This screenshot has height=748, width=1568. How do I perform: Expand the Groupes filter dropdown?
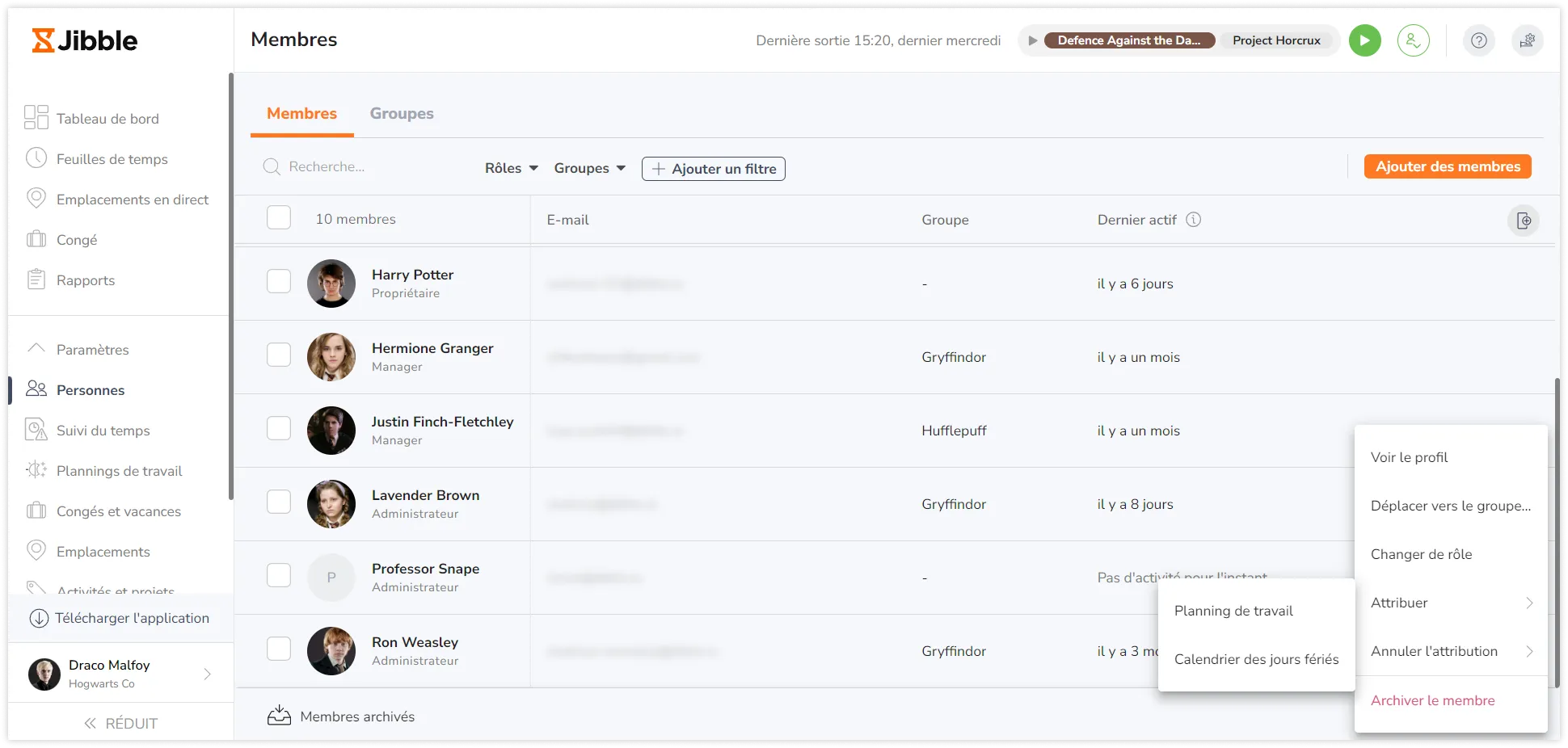coord(589,168)
